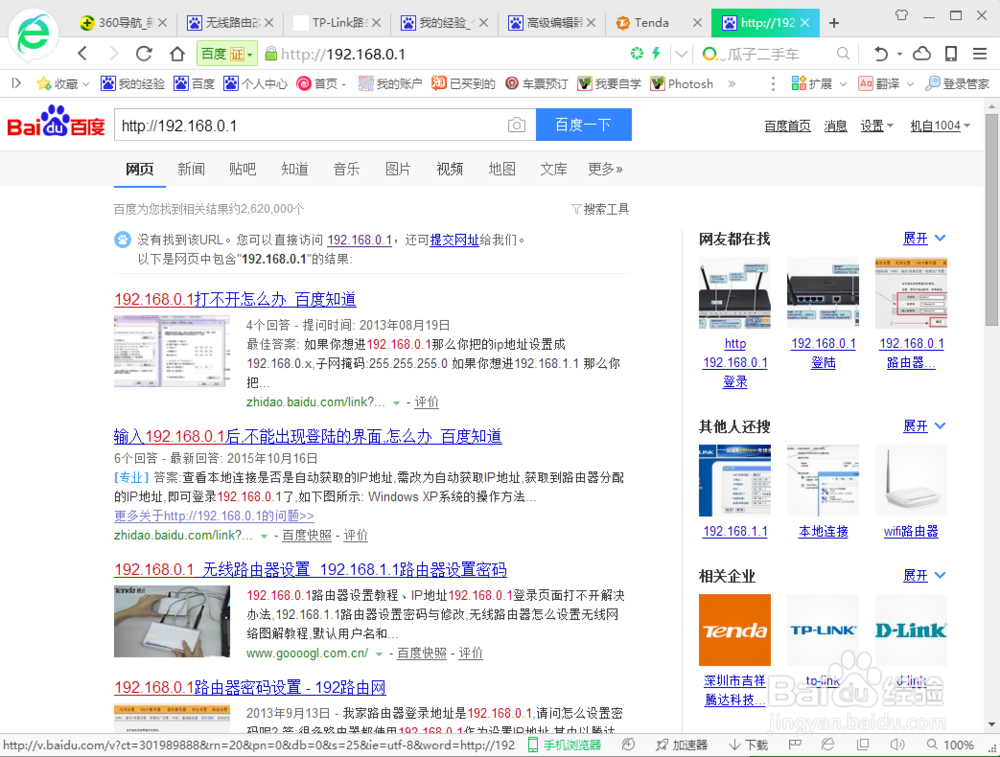Click the 下载 downloads icon at bottom
This screenshot has width=1000, height=757.
[748, 745]
